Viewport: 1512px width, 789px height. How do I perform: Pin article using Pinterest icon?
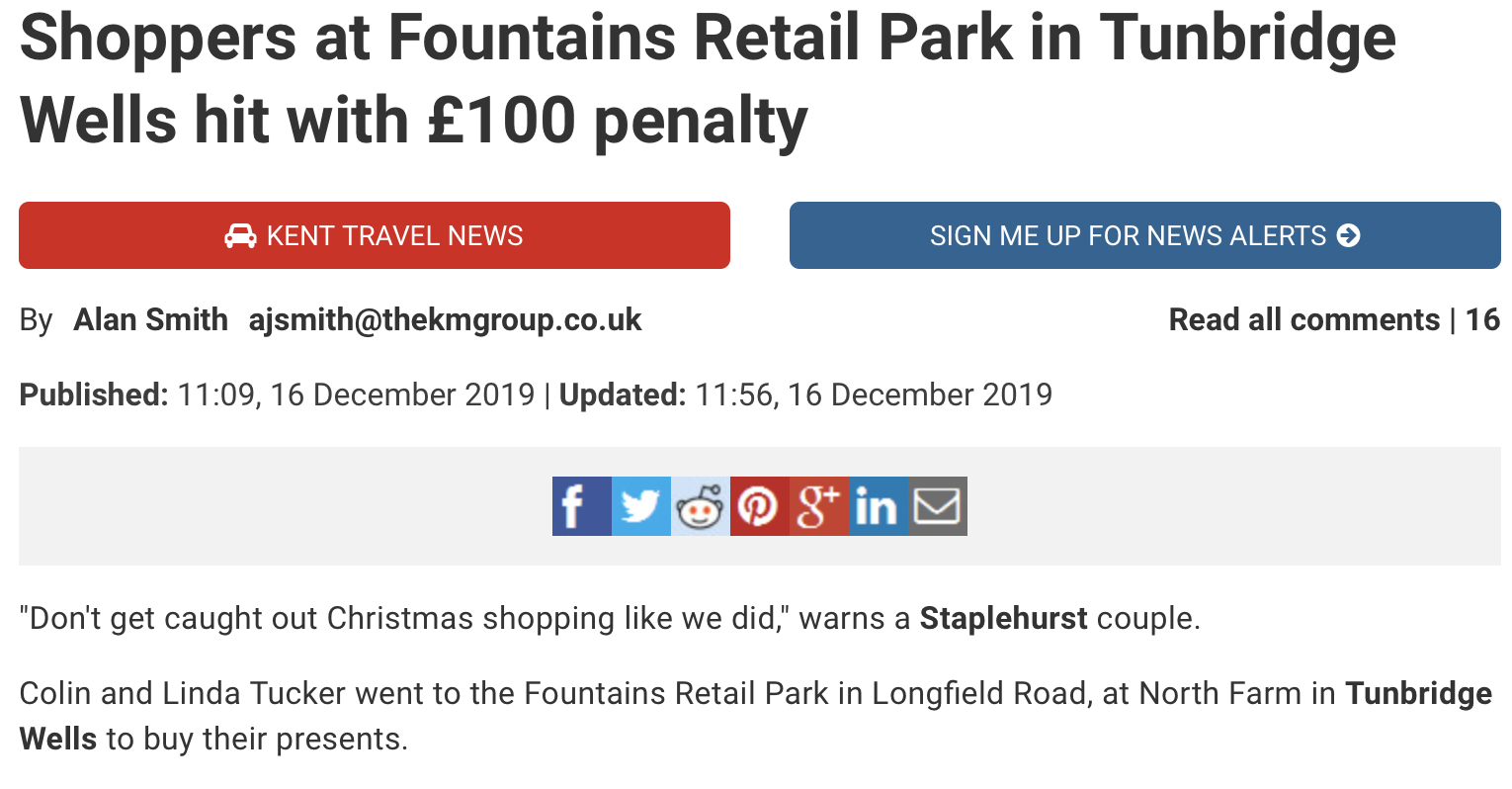coord(759,506)
